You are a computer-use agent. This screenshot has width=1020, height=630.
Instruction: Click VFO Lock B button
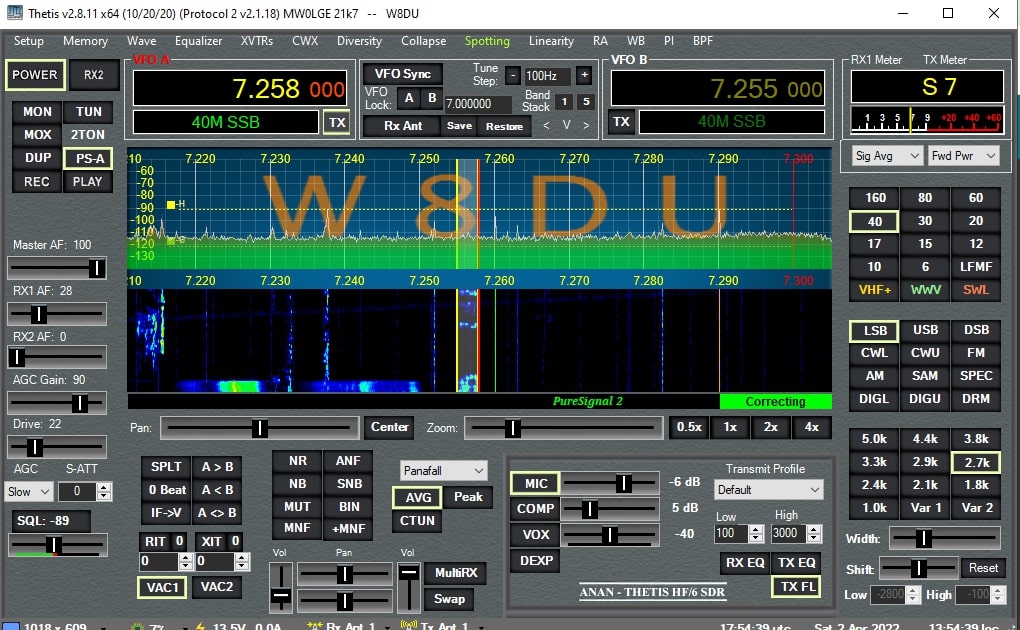coord(432,98)
